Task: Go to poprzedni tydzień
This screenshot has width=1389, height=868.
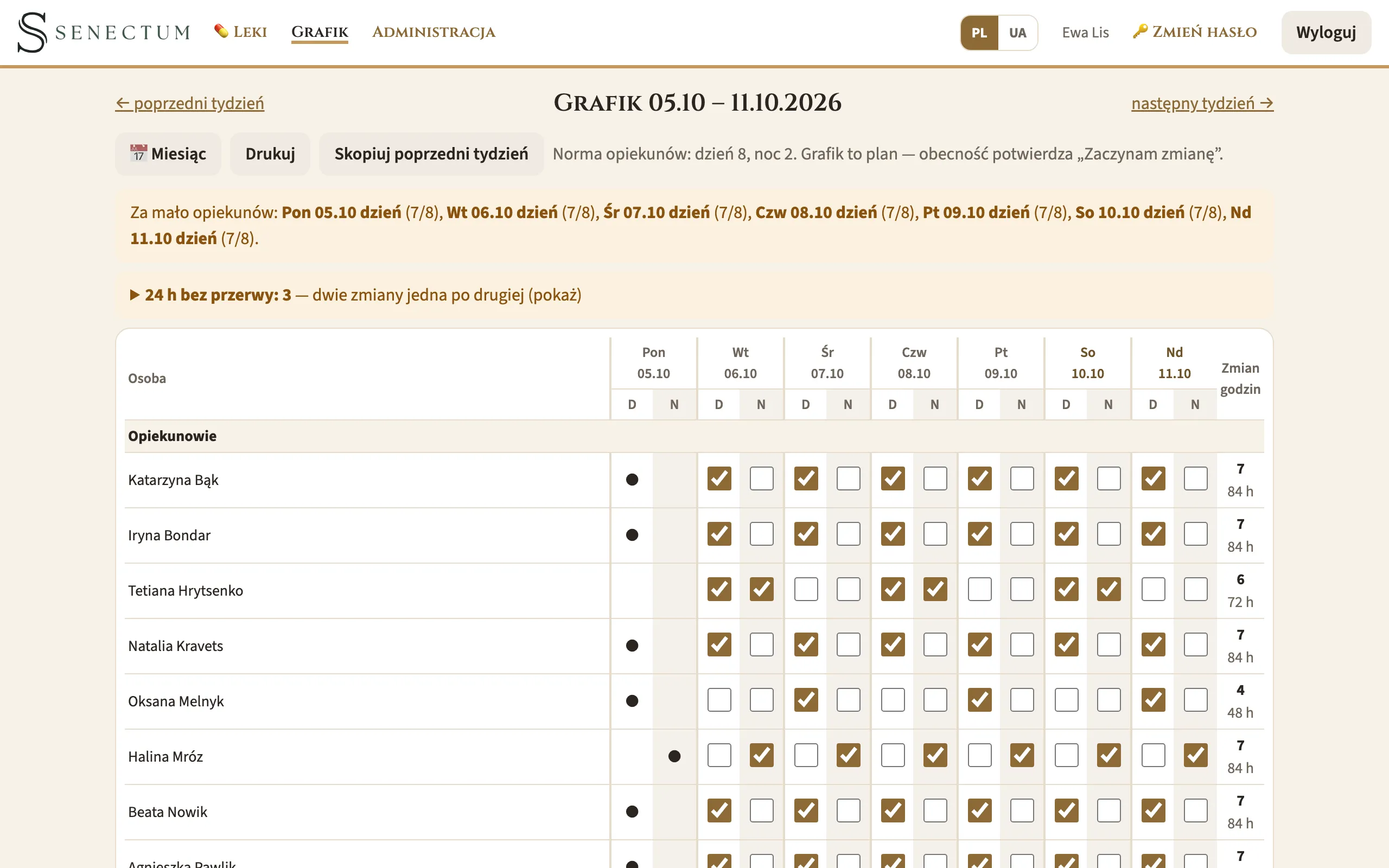Action: [x=190, y=103]
